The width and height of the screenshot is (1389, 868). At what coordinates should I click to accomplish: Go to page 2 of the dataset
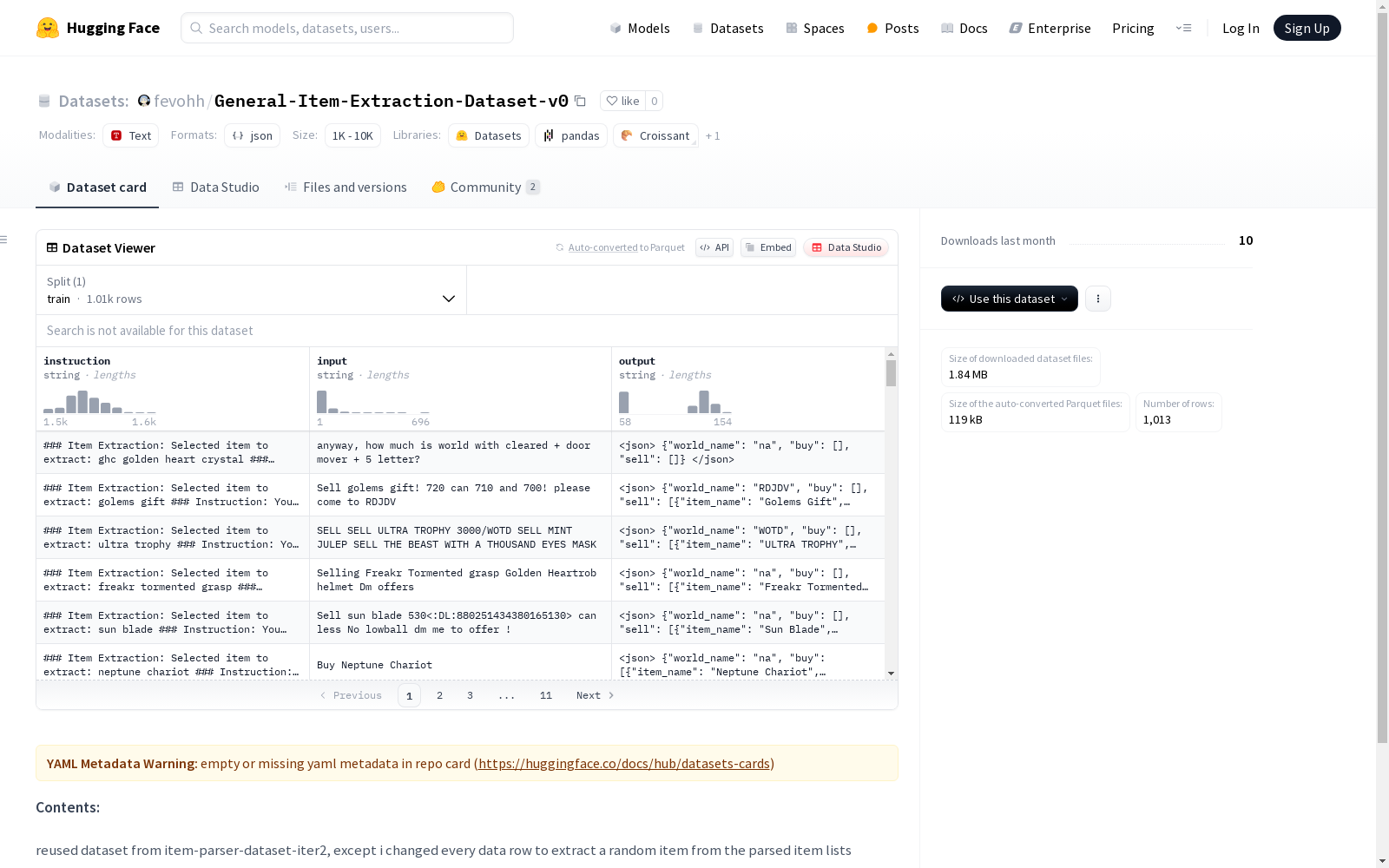(x=440, y=695)
